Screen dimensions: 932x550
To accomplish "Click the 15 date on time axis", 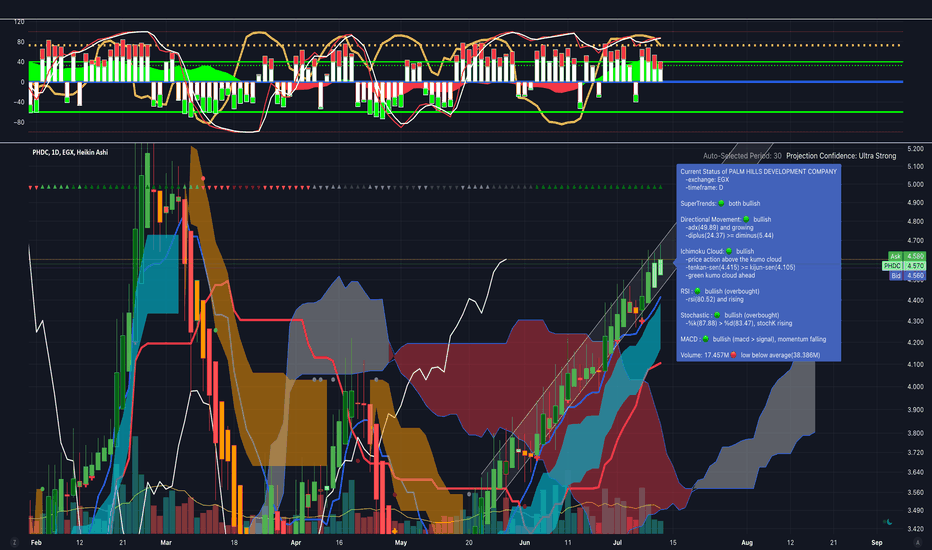I will 673,542.
